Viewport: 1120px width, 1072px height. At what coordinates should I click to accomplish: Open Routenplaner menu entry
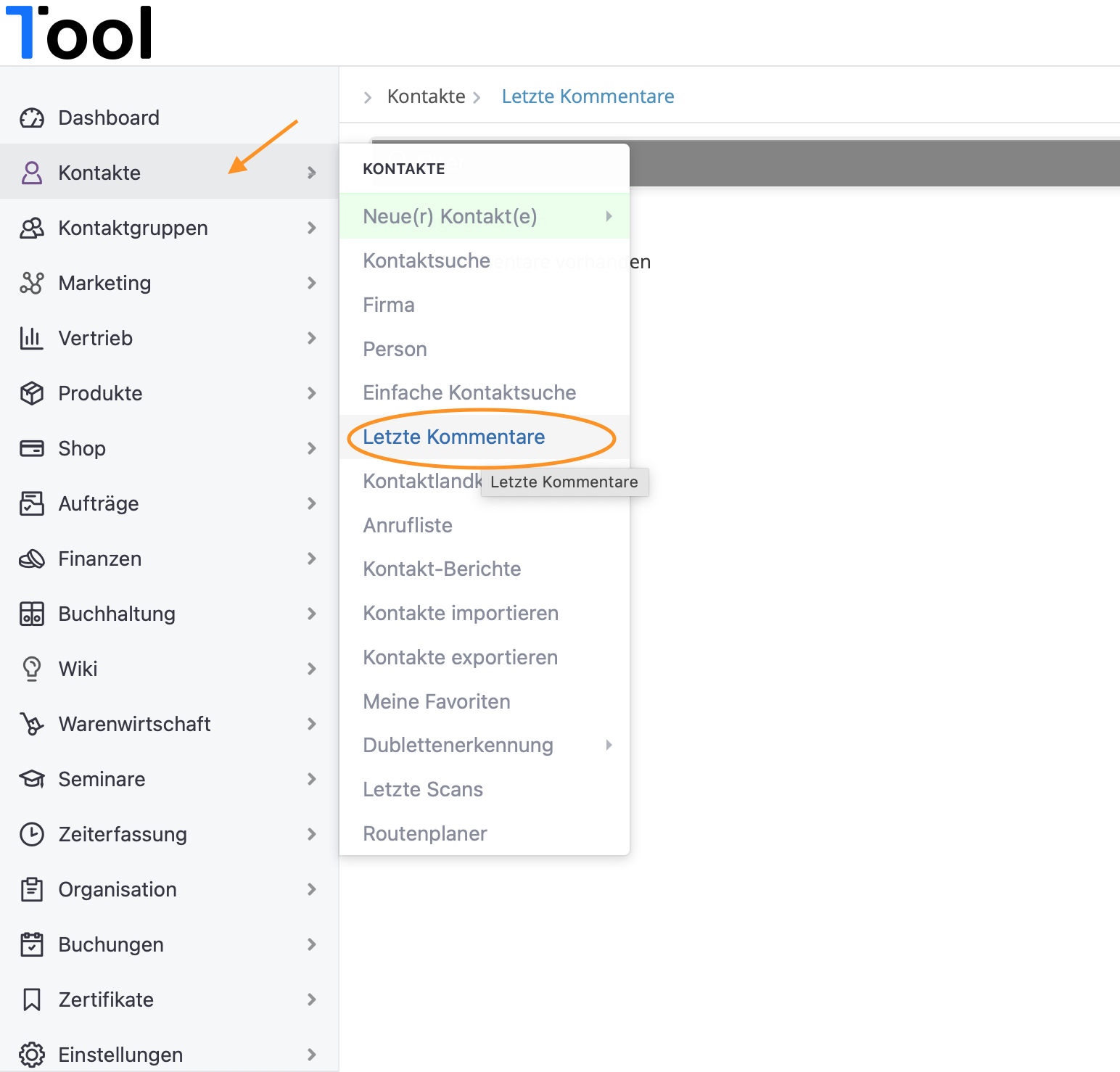click(x=485, y=833)
